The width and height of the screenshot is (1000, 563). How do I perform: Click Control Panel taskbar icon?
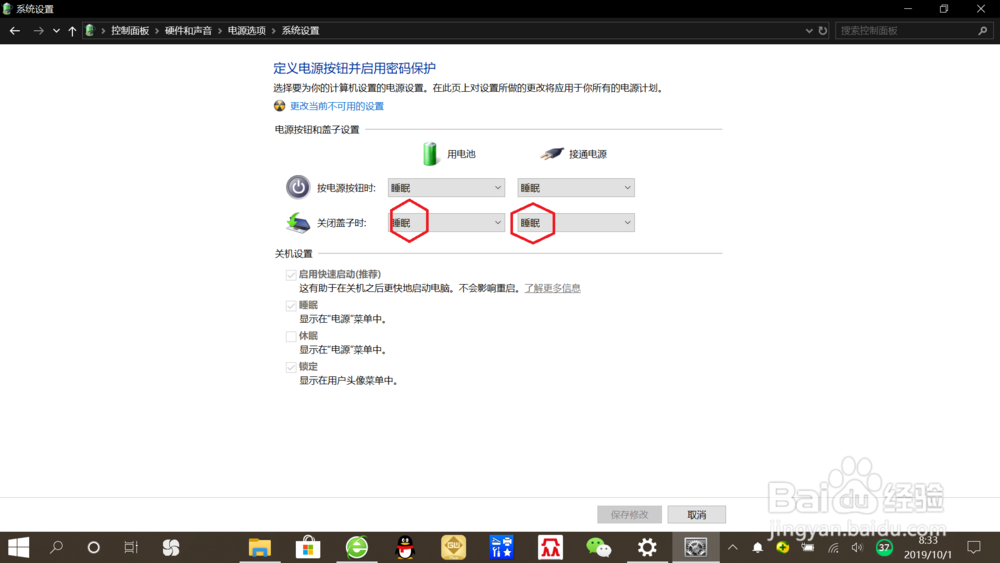tap(696, 547)
